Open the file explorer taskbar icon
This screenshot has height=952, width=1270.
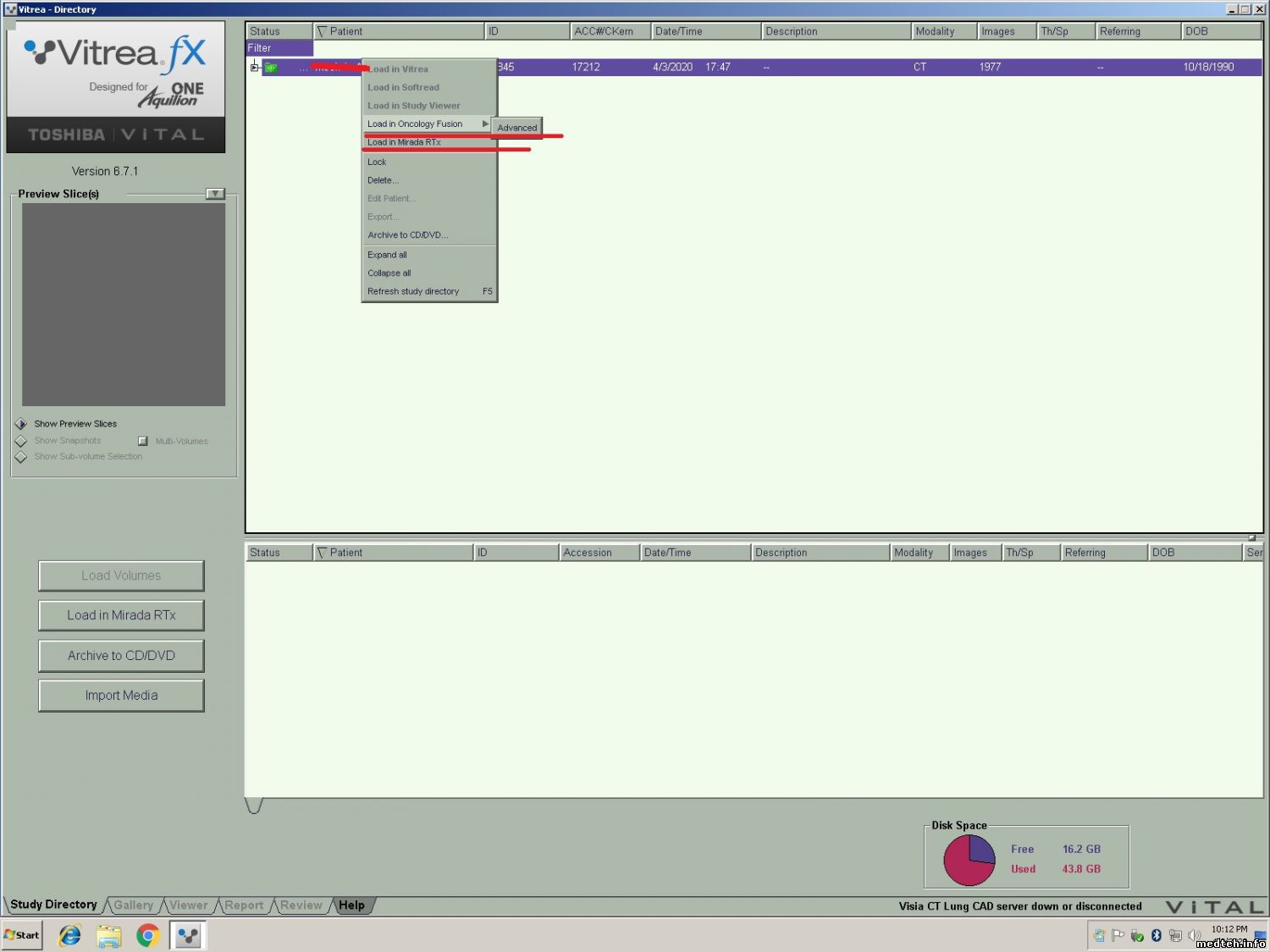click(108, 935)
